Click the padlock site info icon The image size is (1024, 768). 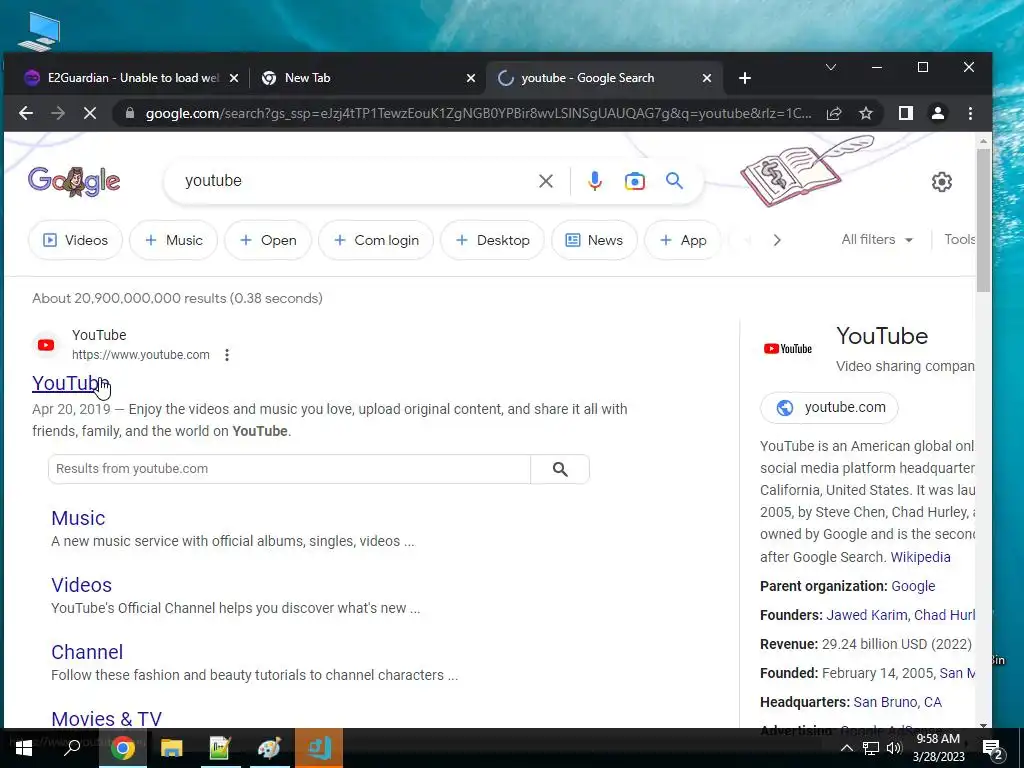pos(130,113)
